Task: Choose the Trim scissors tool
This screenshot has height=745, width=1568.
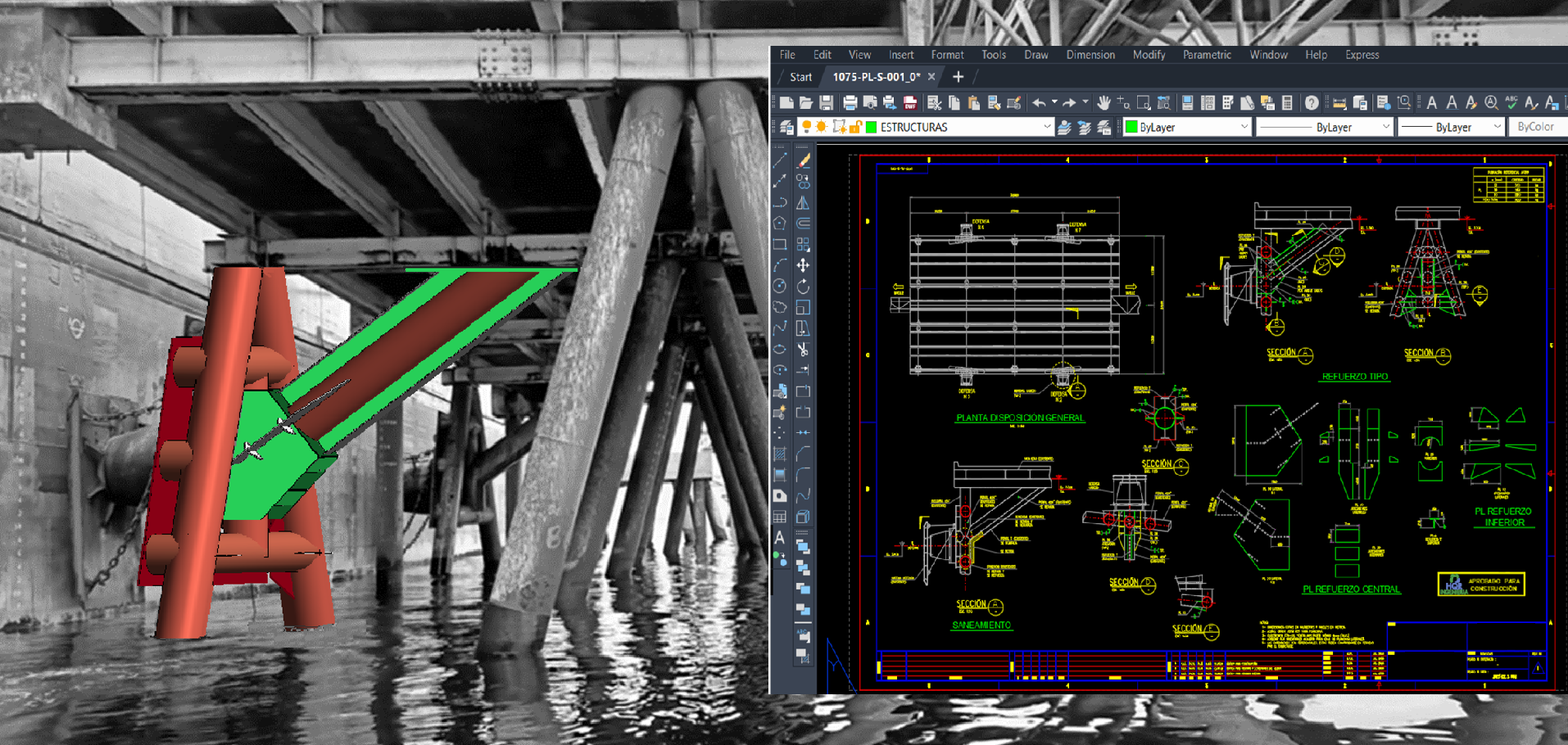Action: 803,350
